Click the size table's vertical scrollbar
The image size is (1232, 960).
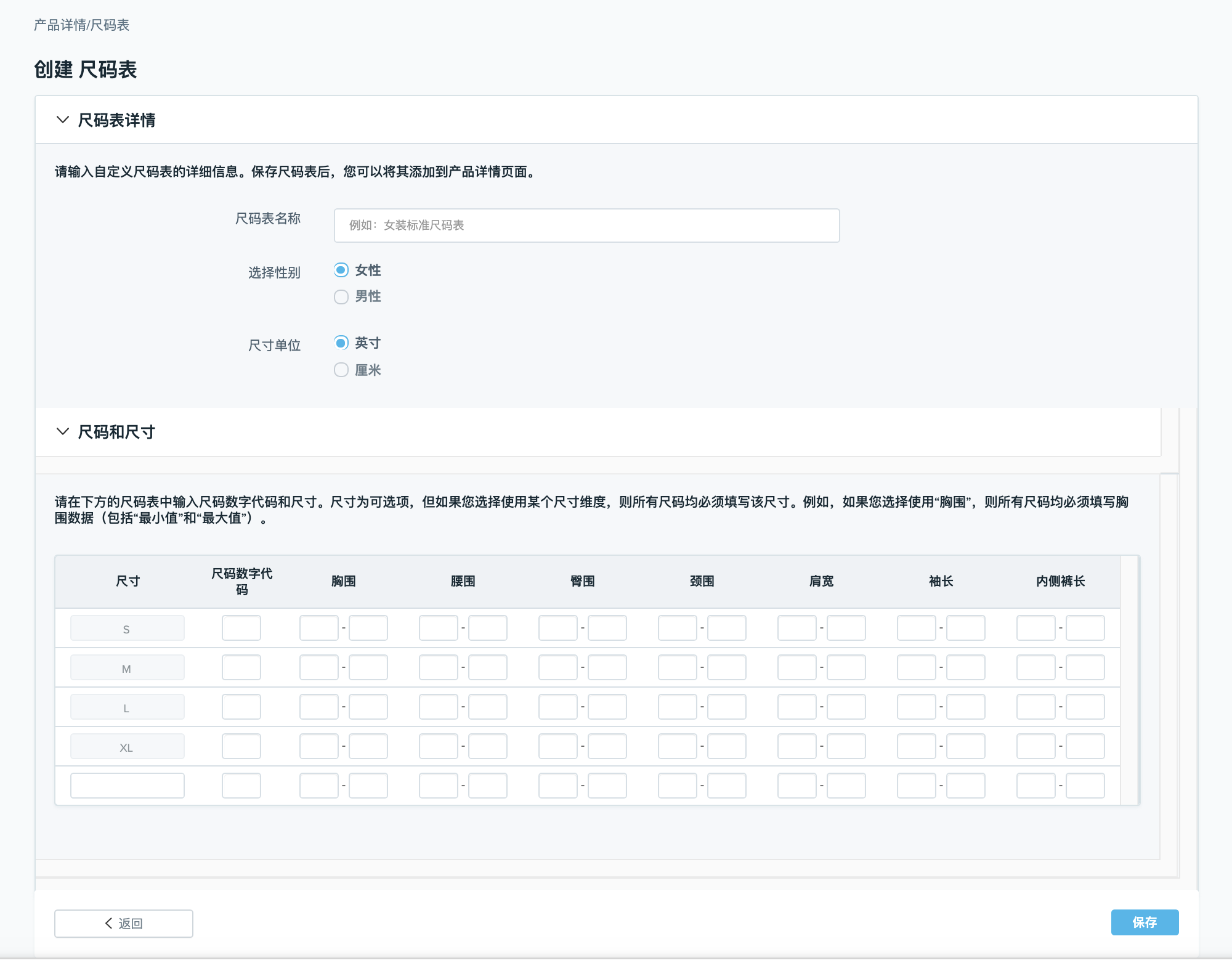point(1129,680)
